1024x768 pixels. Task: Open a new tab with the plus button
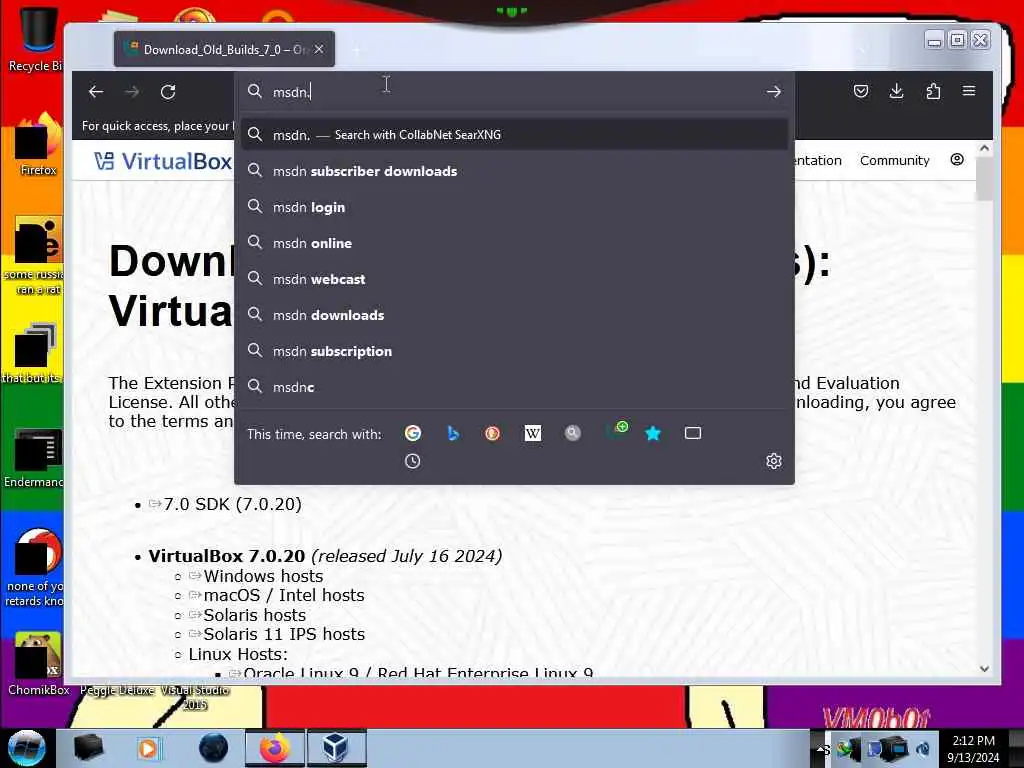pos(356,50)
